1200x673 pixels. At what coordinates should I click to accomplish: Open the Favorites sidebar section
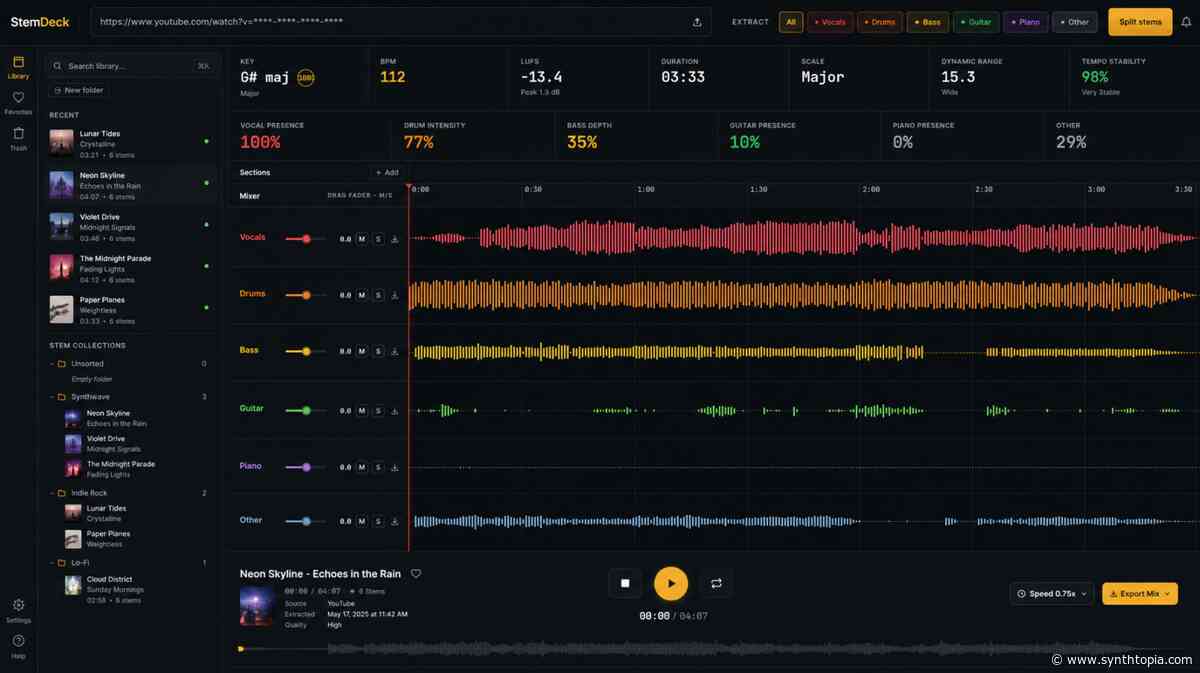(x=18, y=103)
